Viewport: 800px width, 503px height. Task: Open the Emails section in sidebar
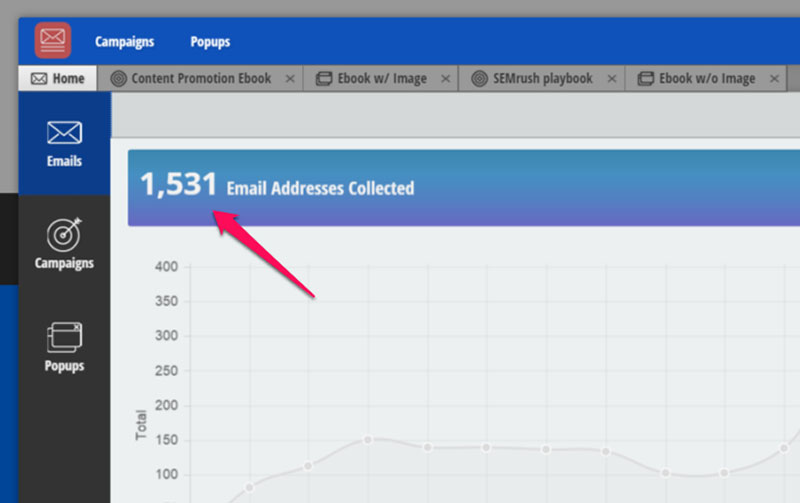pyautogui.click(x=64, y=143)
